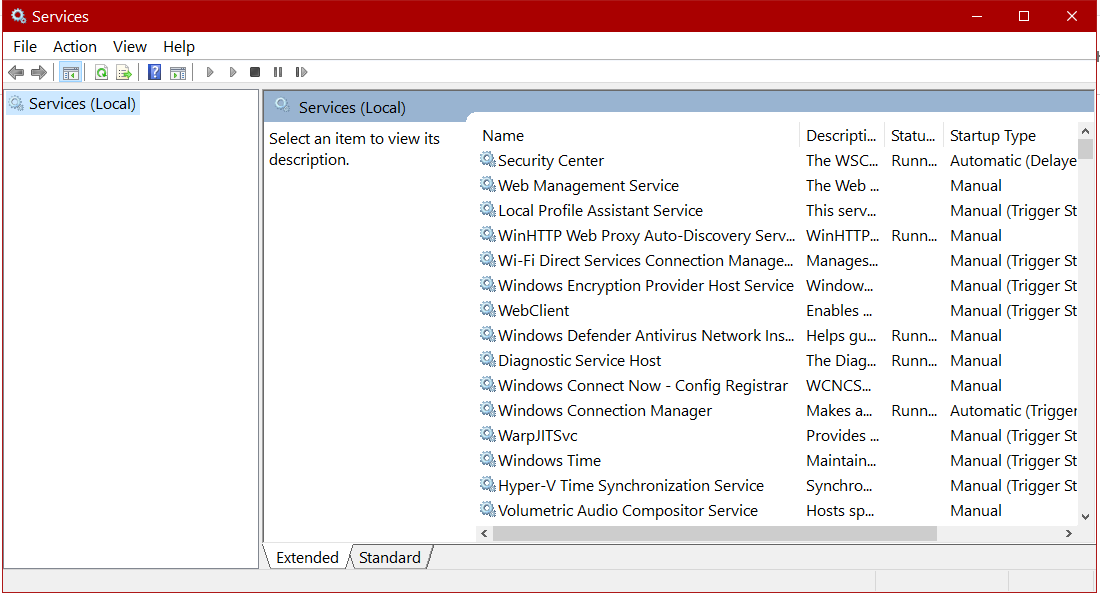Open the View menu

(x=130, y=47)
